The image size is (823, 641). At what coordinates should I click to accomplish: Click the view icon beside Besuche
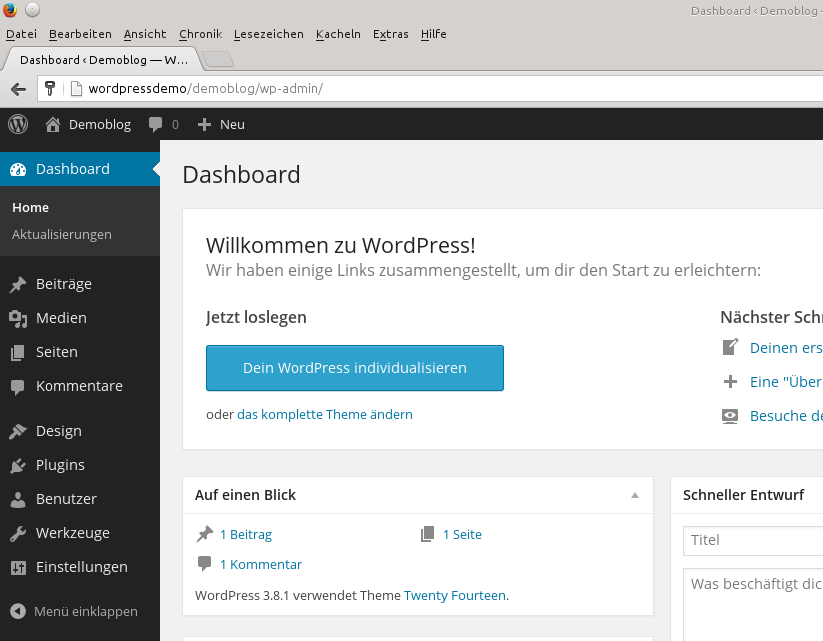tap(730, 416)
